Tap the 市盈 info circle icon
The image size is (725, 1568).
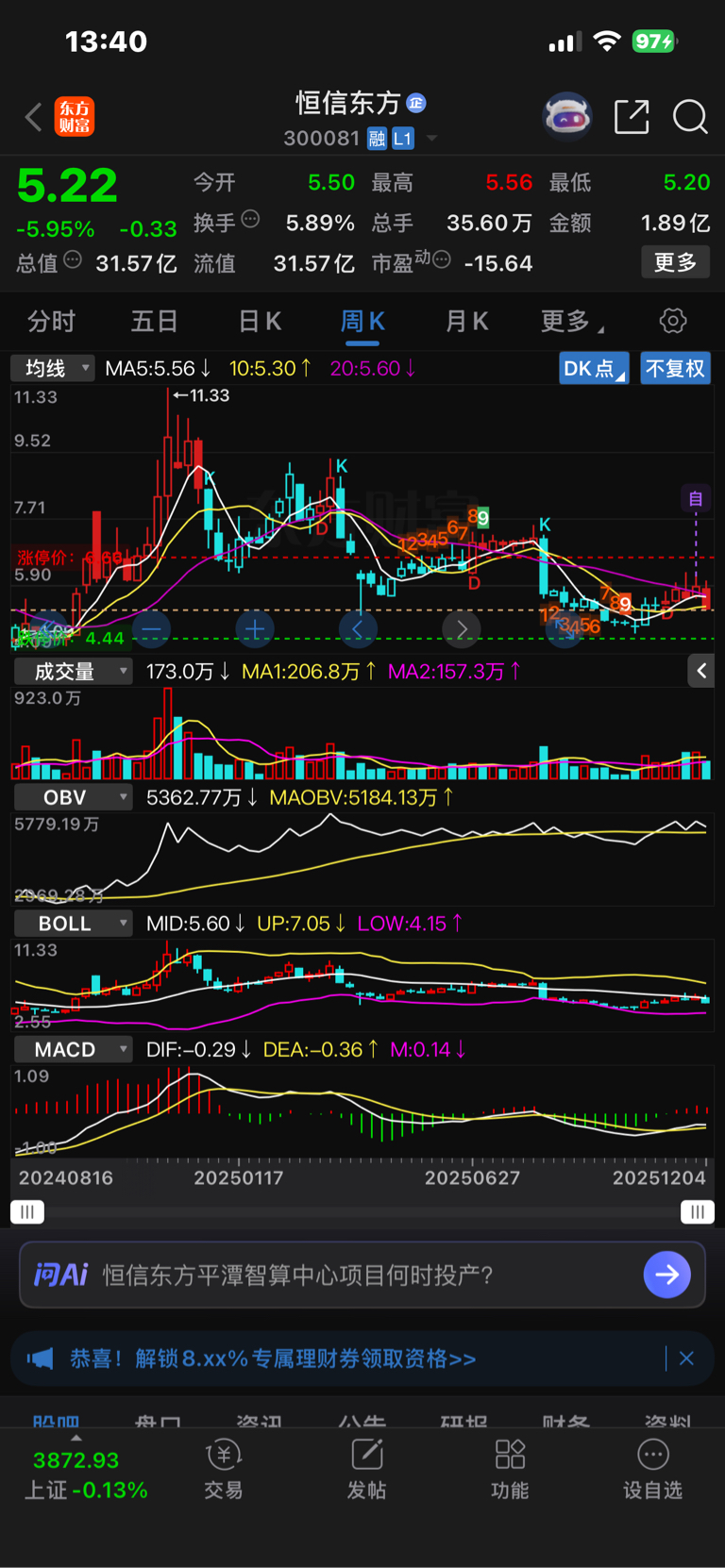441,259
